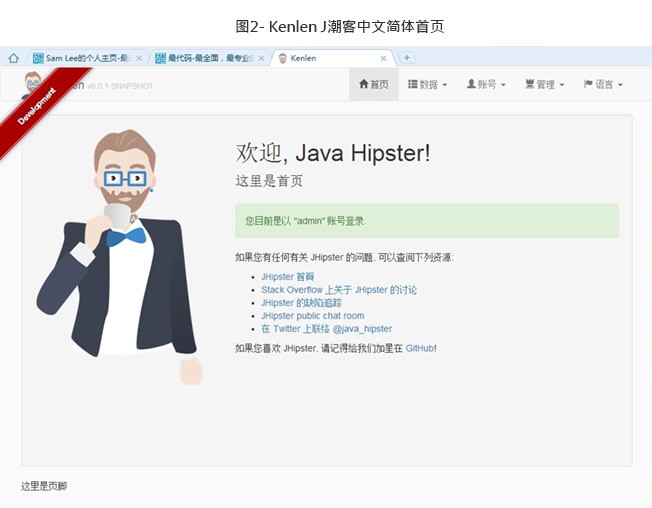
Task: Open the Stack Overflow JHipster discussion link
Action: click(339, 290)
